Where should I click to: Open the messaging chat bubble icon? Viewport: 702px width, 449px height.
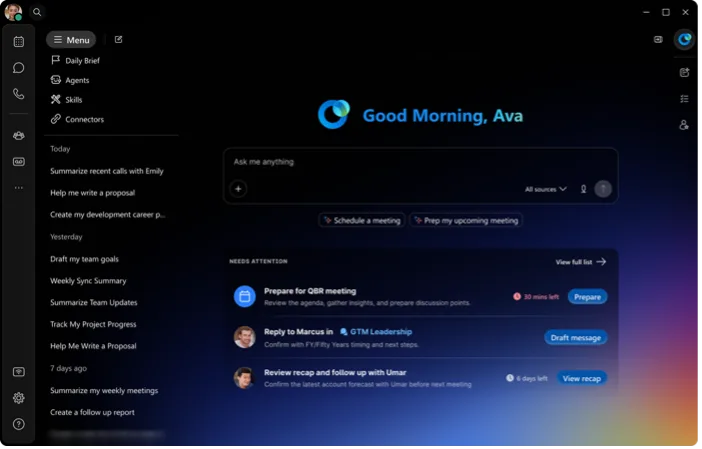tap(19, 68)
